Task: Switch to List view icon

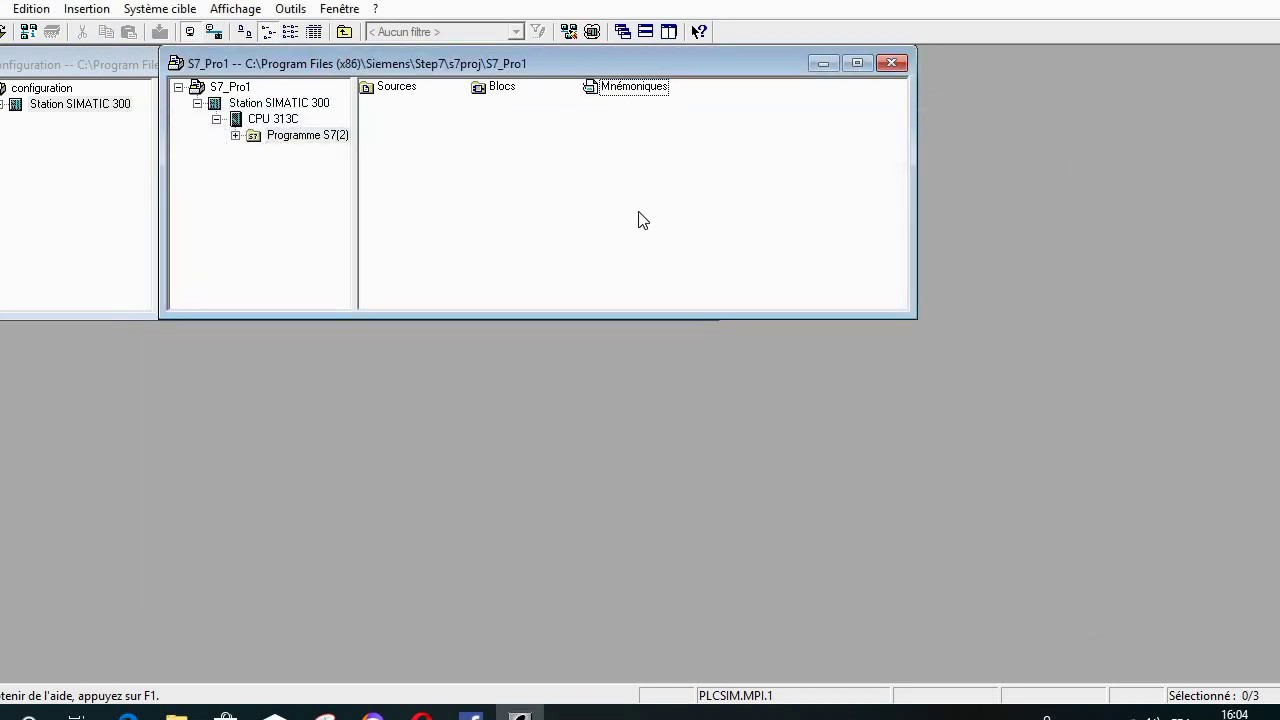Action: [x=290, y=32]
